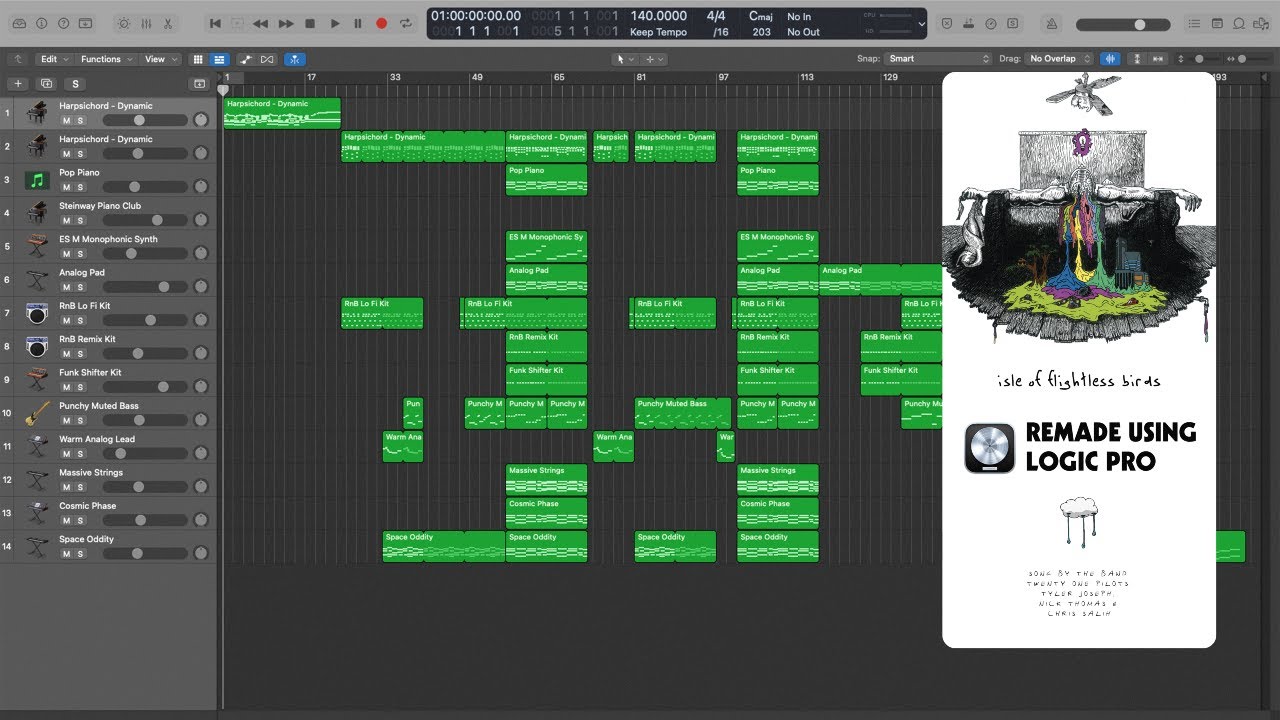This screenshot has height=720, width=1280.
Task: Click the Stop transport button
Action: coord(310,23)
